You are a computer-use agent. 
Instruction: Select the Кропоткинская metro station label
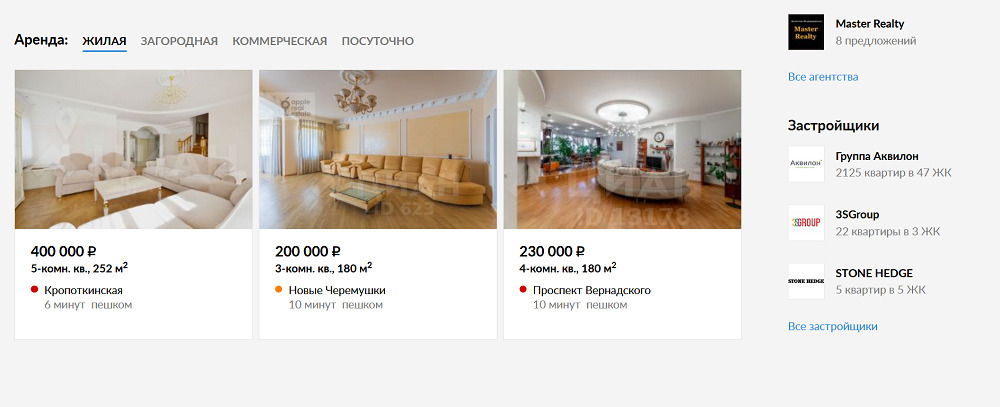coord(84,290)
